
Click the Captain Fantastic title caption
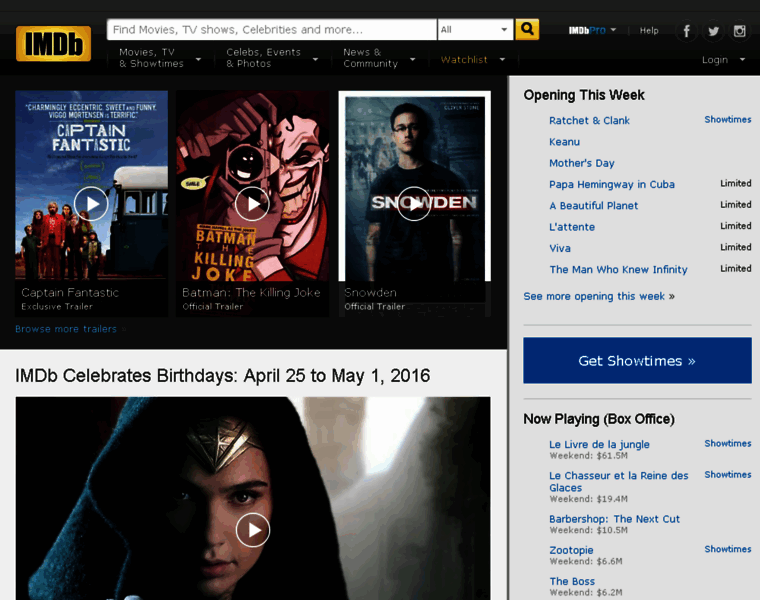coord(70,293)
